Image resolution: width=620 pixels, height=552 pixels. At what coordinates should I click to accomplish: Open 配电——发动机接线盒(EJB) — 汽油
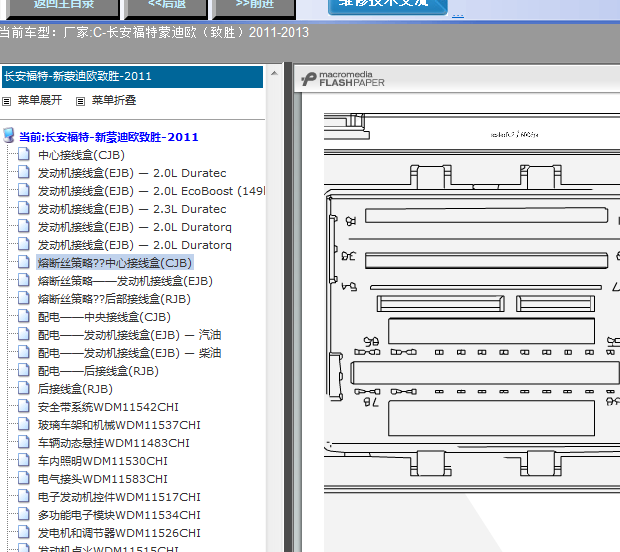pyautogui.click(x=129, y=335)
